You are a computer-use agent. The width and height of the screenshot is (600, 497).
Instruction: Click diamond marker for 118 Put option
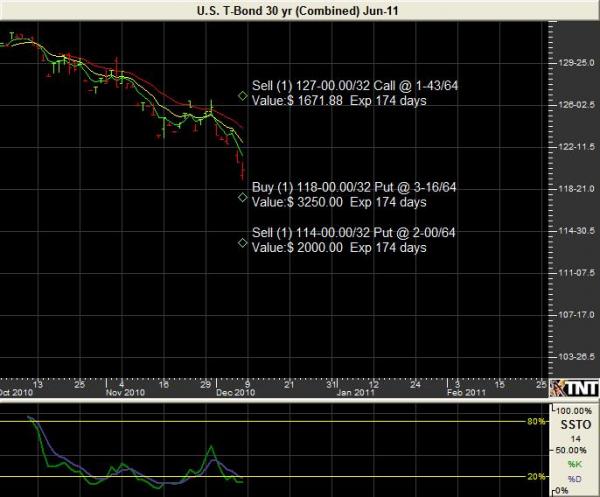point(243,197)
